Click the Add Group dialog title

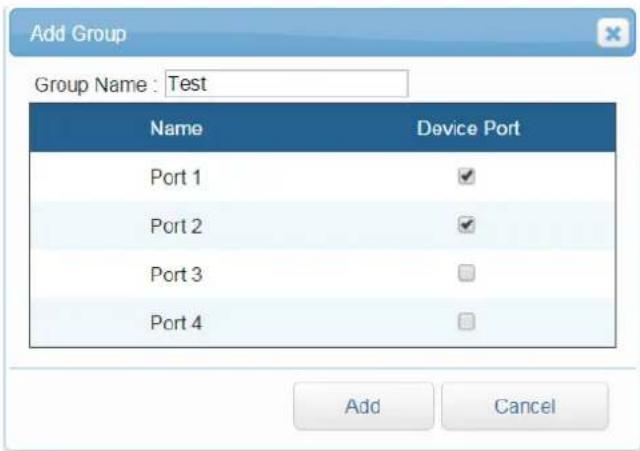click(x=78, y=33)
